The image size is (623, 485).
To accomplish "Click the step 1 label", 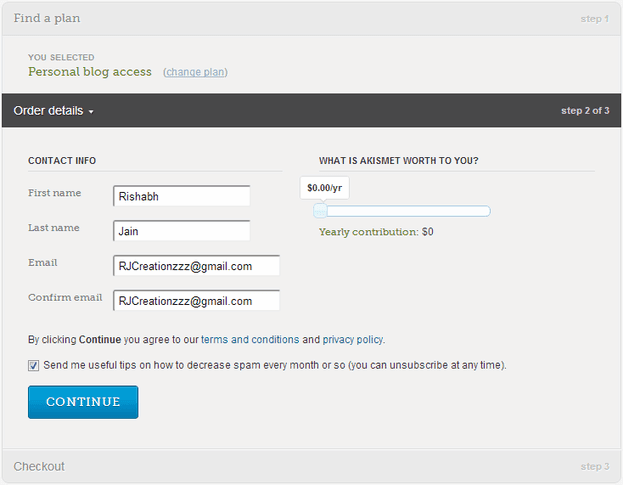I will click(593, 19).
